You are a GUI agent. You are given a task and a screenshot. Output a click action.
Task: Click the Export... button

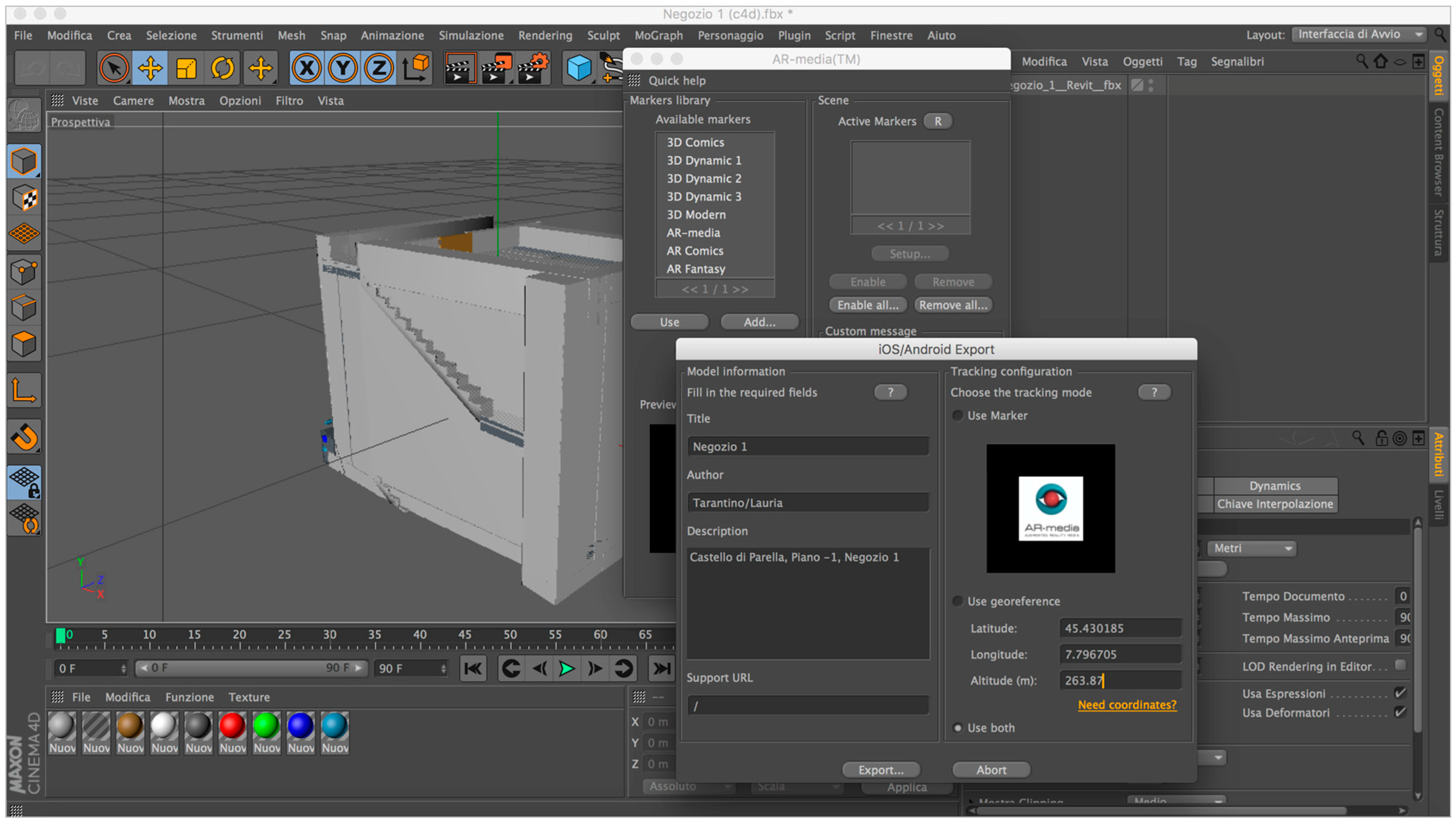coord(880,769)
